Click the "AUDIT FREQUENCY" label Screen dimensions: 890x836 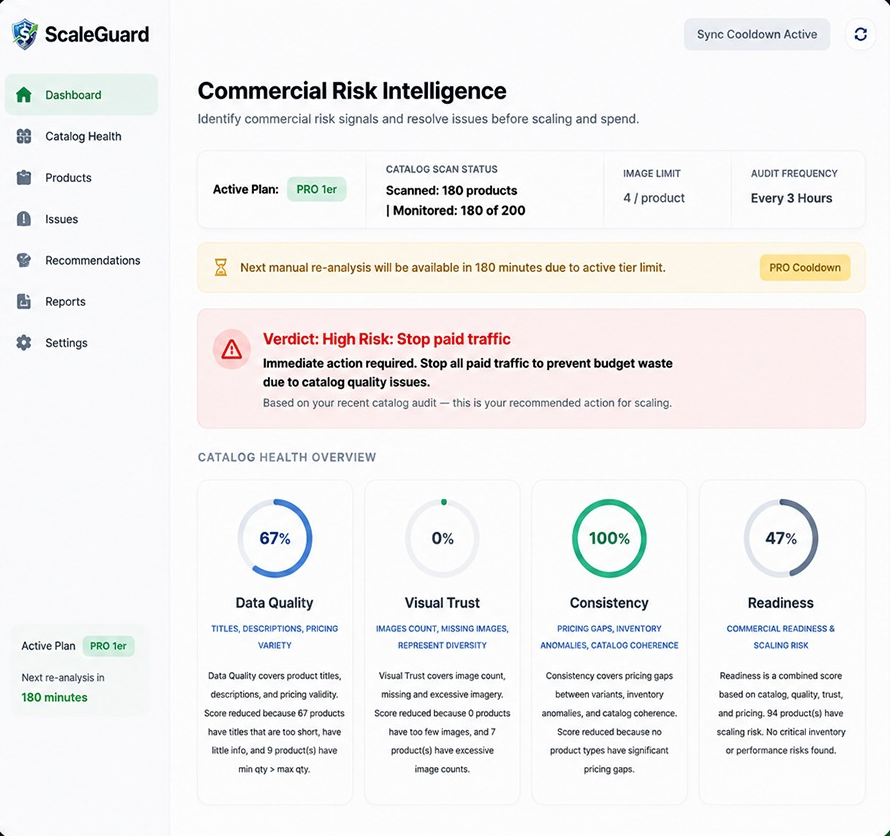tap(794, 174)
